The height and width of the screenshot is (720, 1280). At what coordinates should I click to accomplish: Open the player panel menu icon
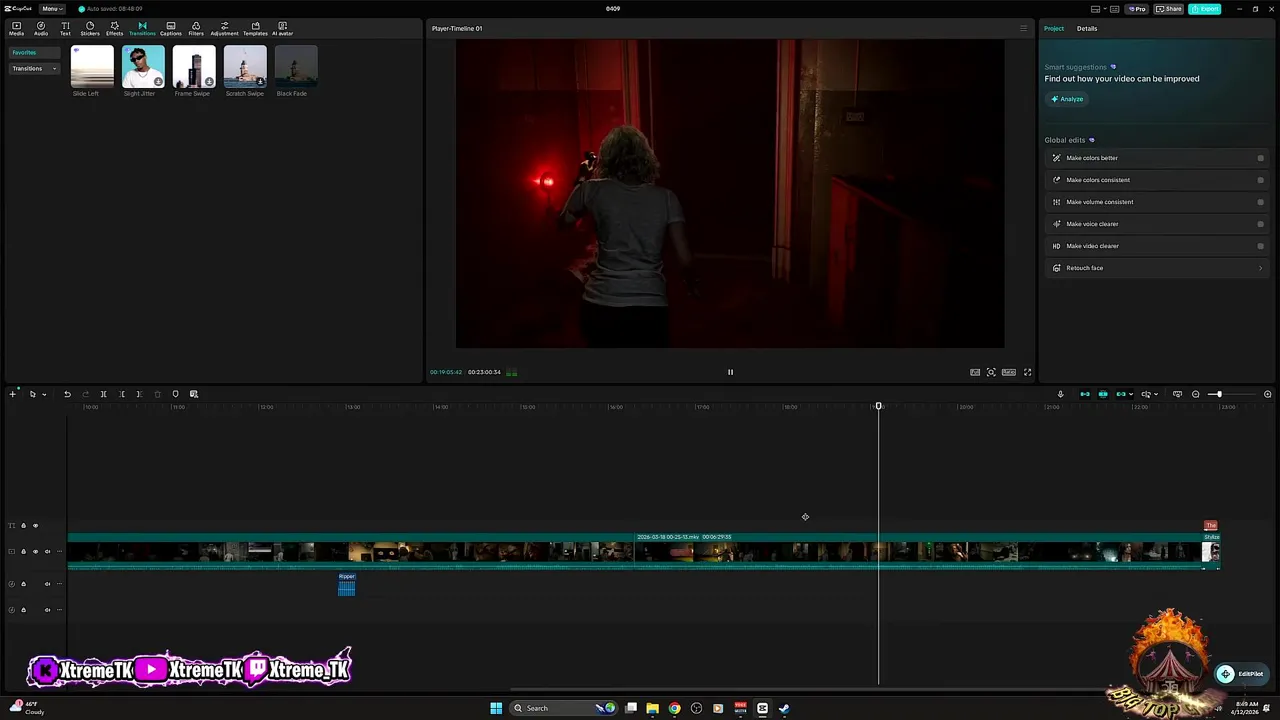pos(1023,28)
